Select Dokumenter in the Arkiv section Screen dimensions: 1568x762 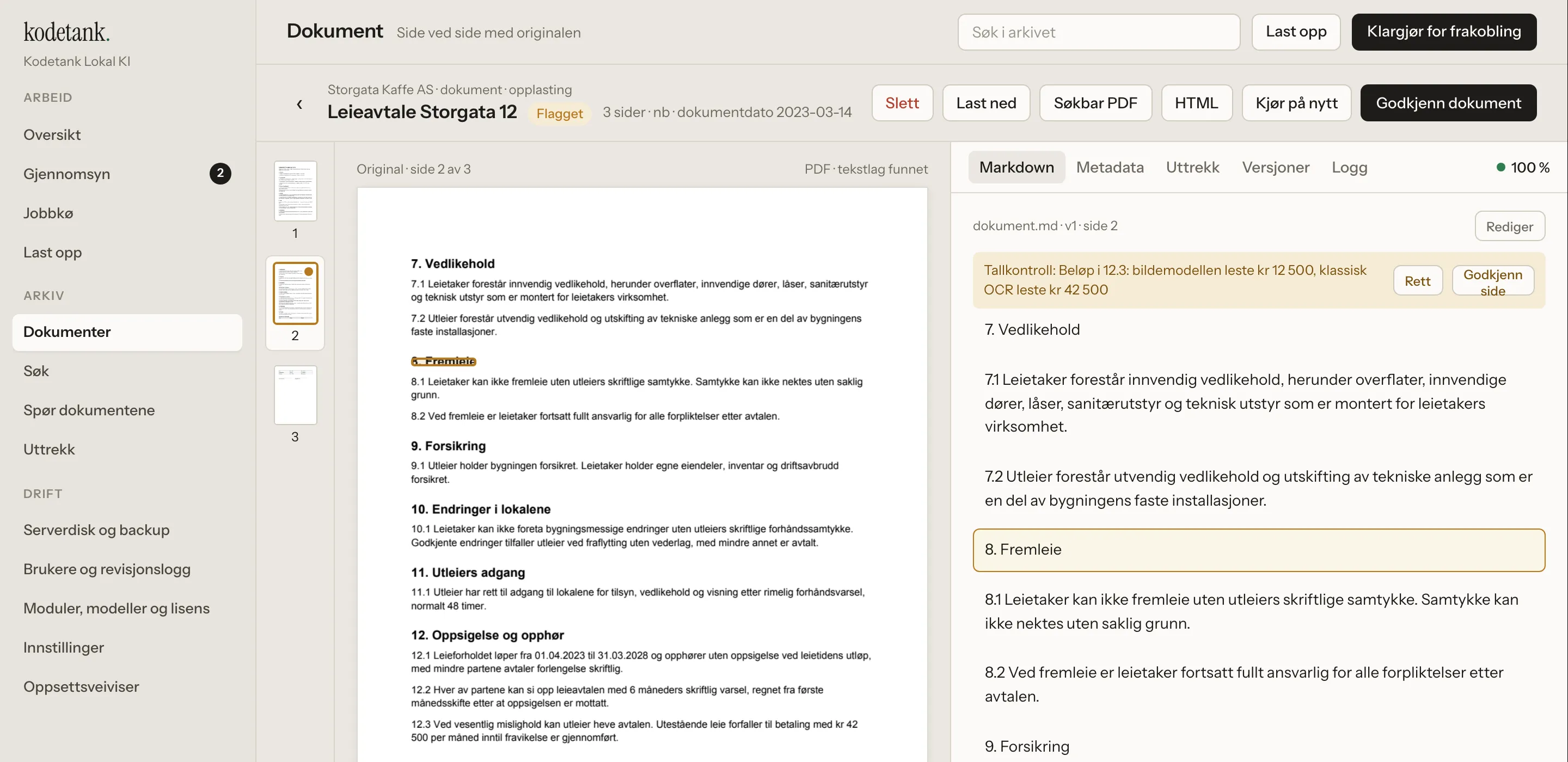point(127,333)
